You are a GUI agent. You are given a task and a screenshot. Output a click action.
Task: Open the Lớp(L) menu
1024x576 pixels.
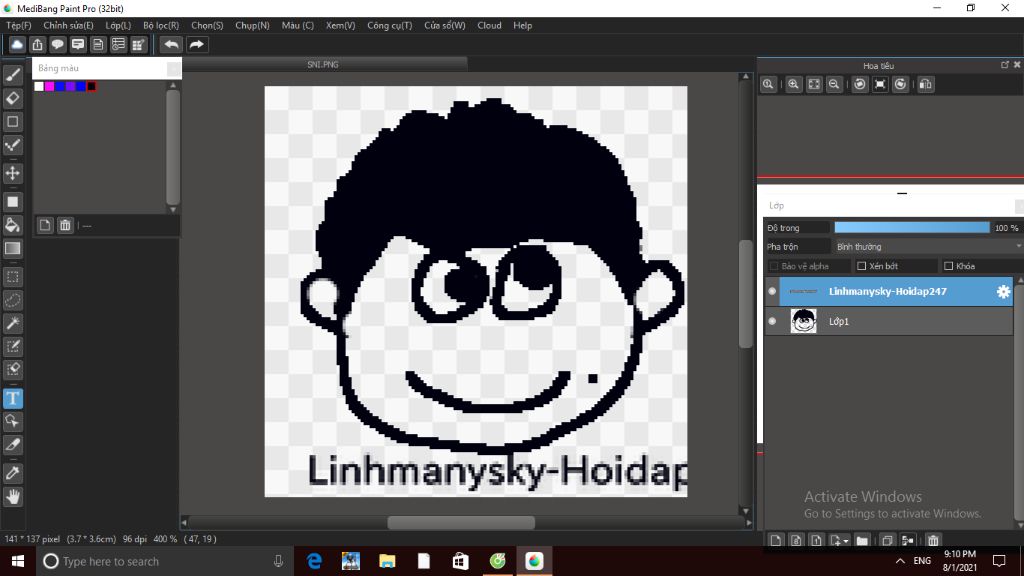pos(118,25)
